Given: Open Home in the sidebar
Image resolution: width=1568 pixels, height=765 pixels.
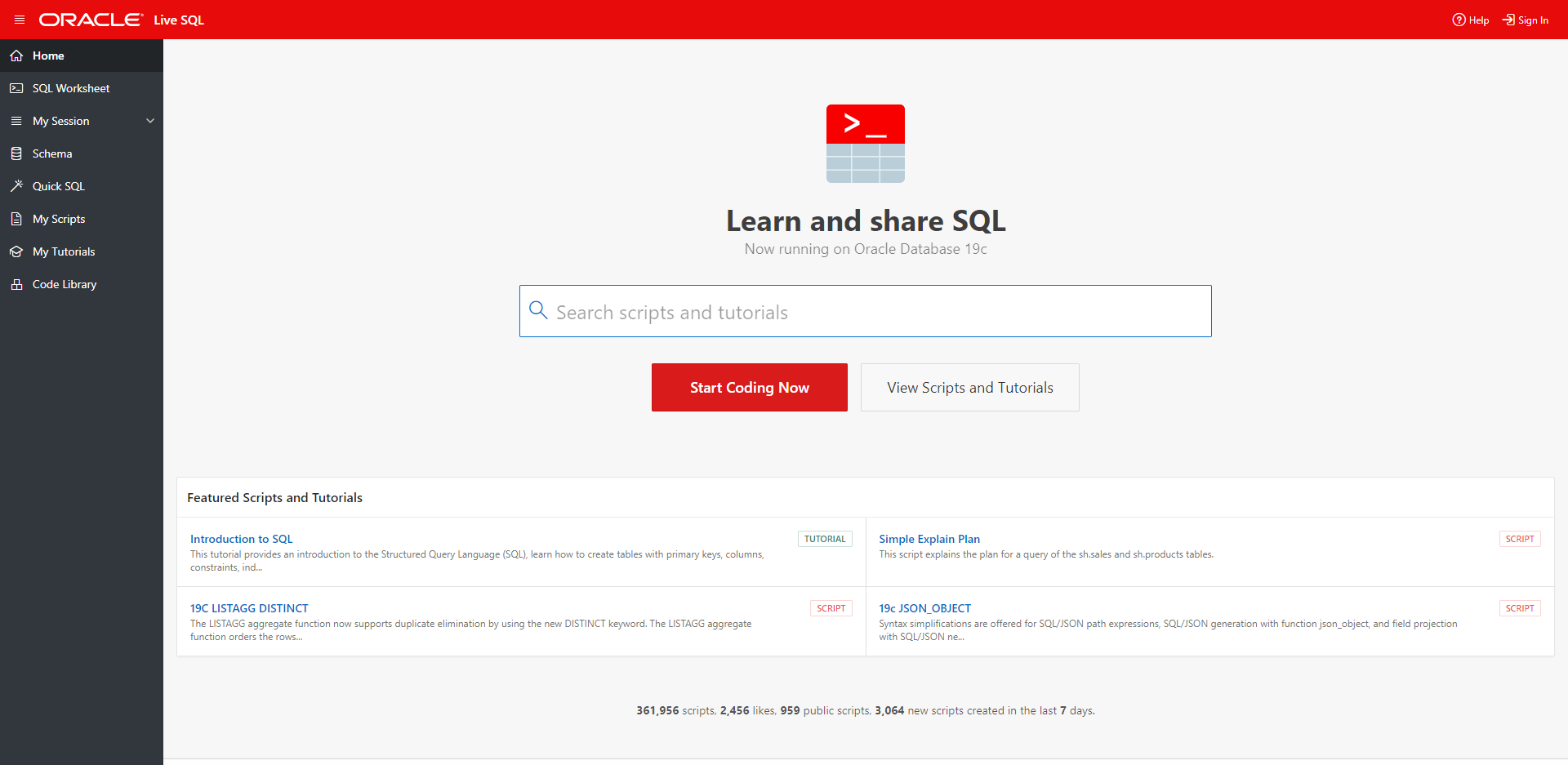Looking at the screenshot, I should [82, 56].
